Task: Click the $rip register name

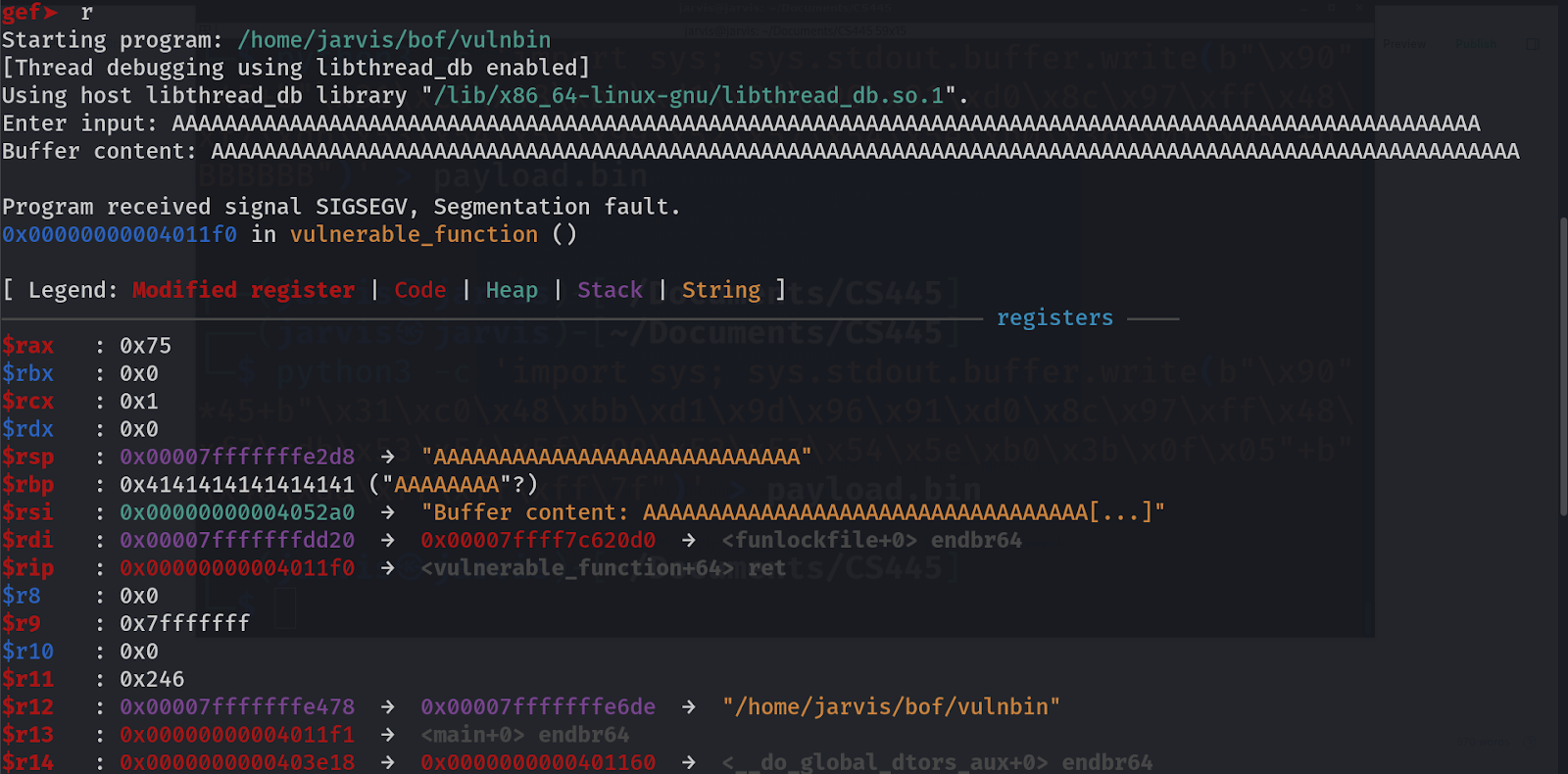Action: pyautogui.click(x=27, y=568)
